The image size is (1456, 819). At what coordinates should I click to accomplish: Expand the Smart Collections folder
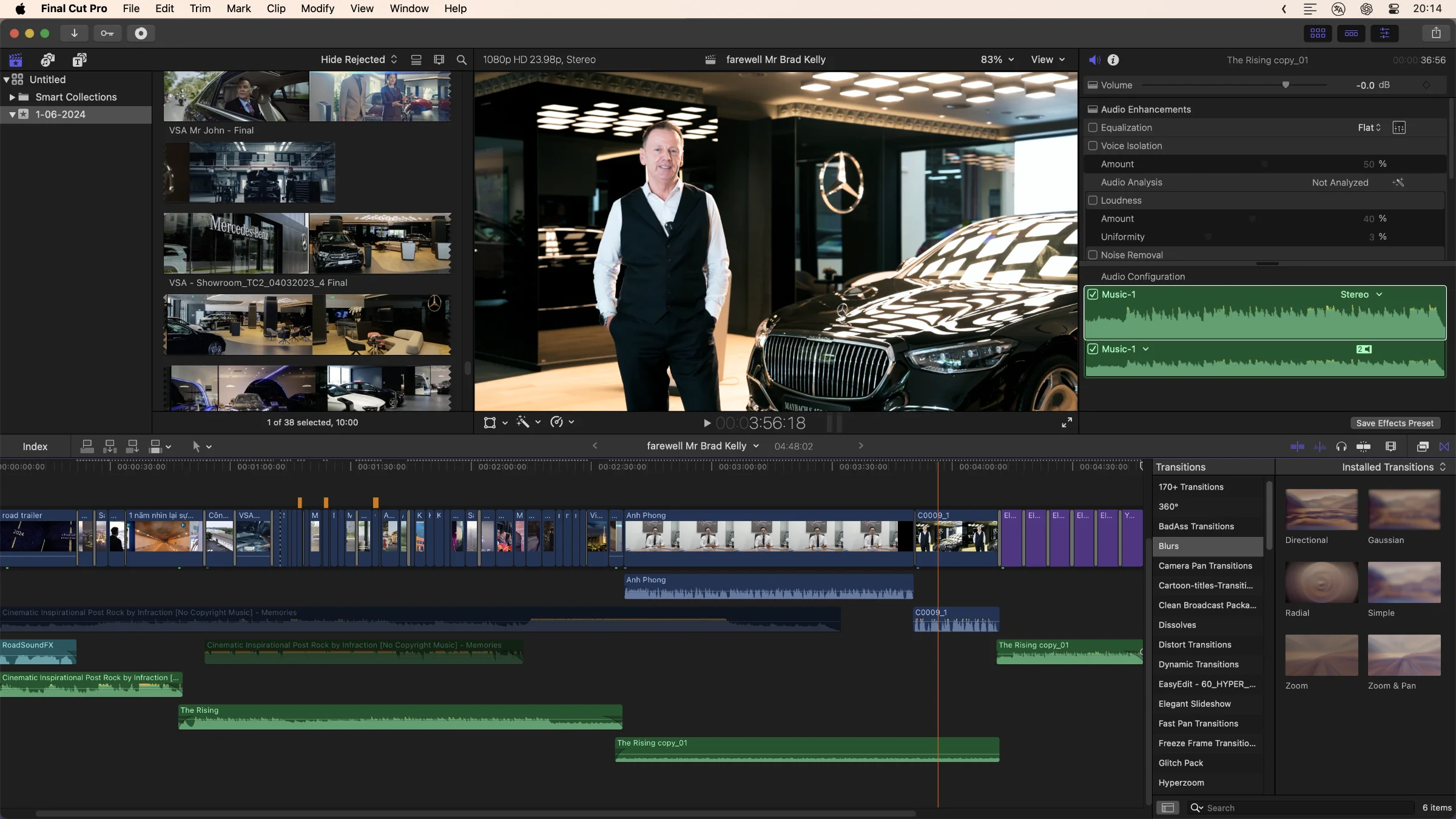pos(12,97)
